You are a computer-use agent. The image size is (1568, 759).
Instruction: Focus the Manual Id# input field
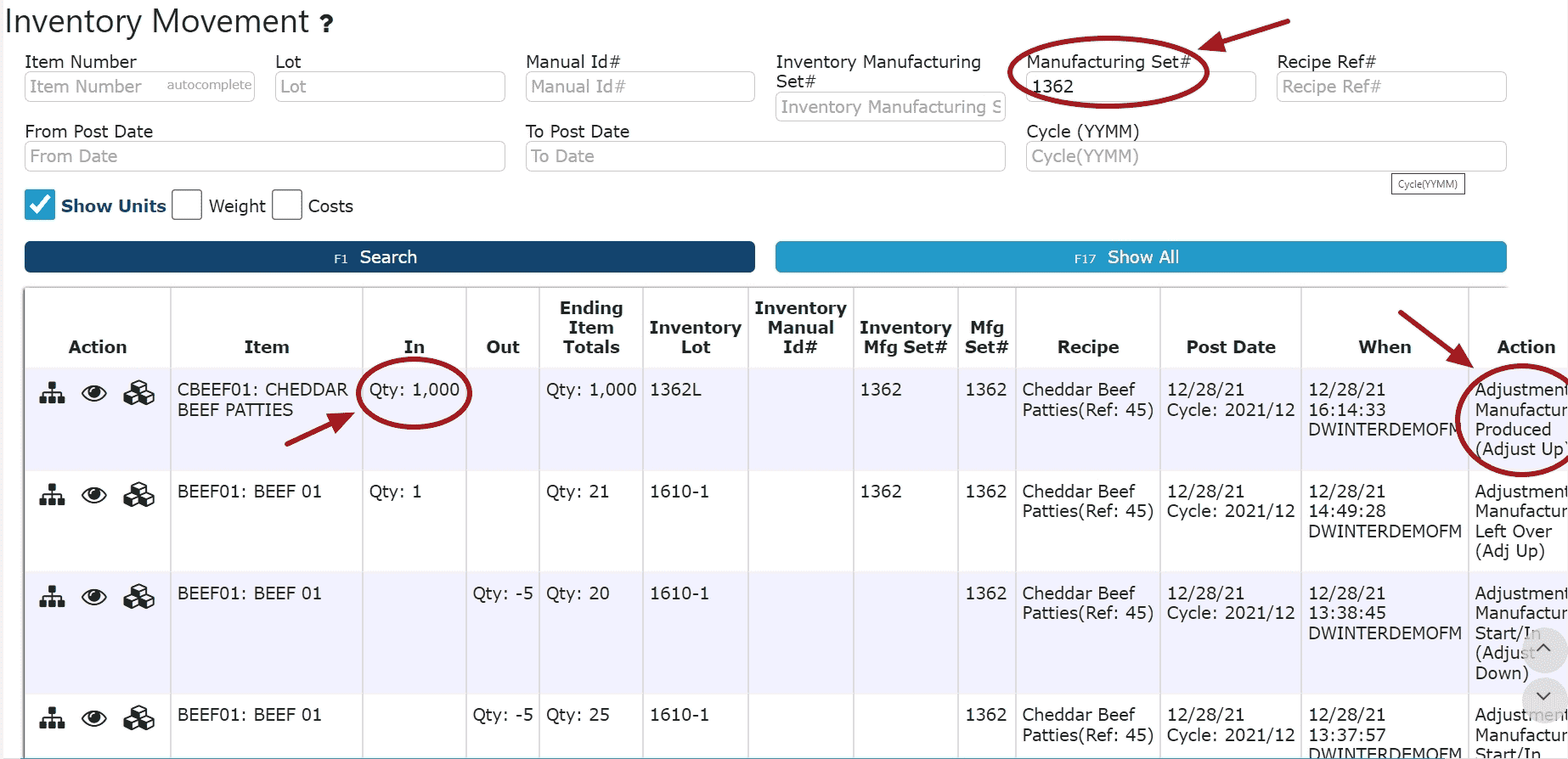640,87
